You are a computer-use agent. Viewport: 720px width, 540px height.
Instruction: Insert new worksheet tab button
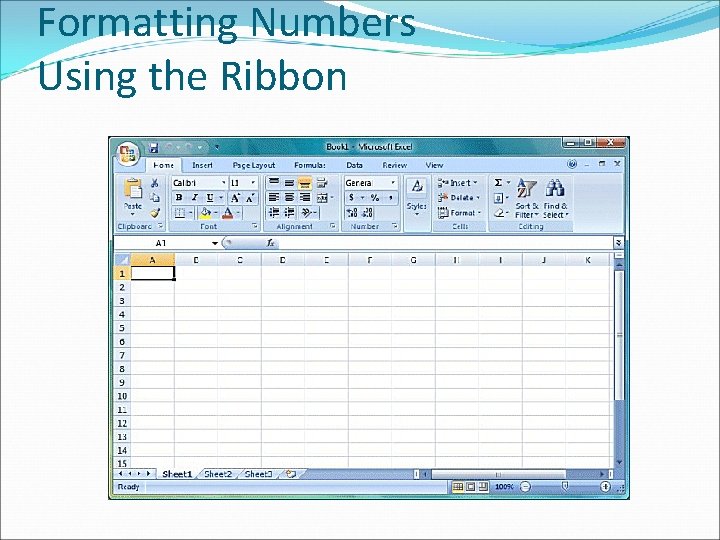(x=291, y=474)
